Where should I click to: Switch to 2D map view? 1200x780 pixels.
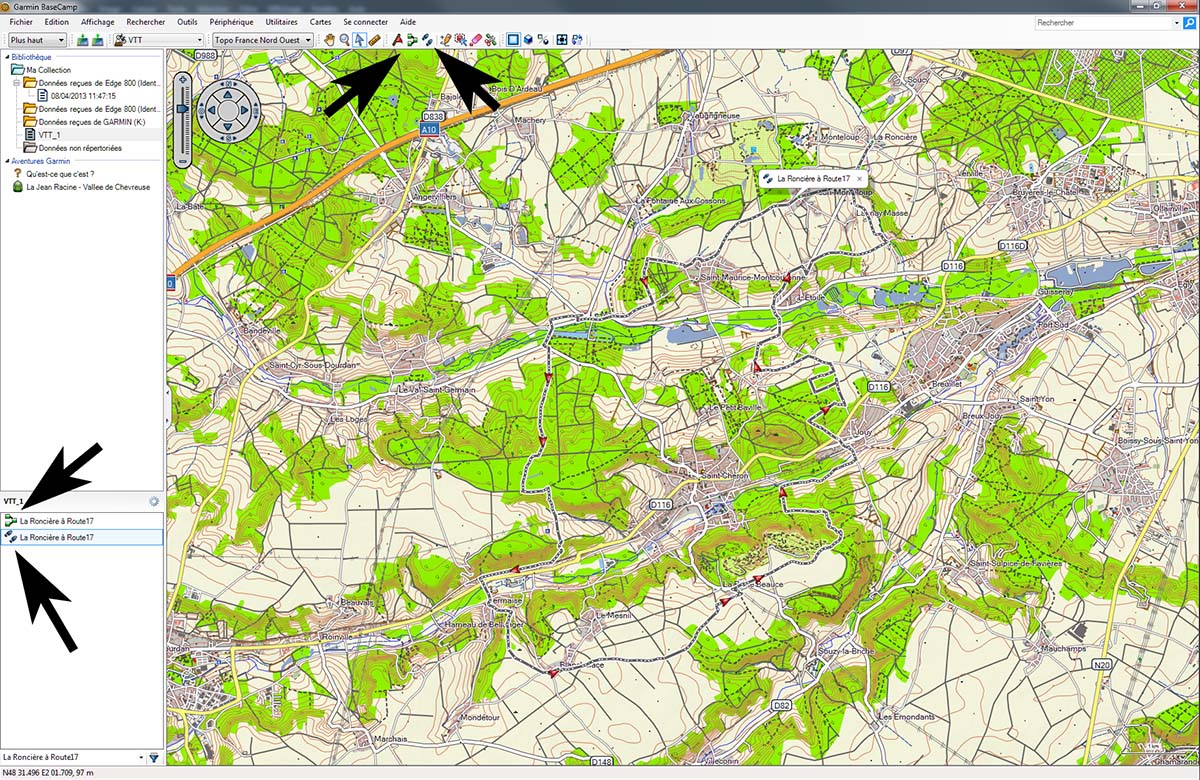[x=513, y=40]
